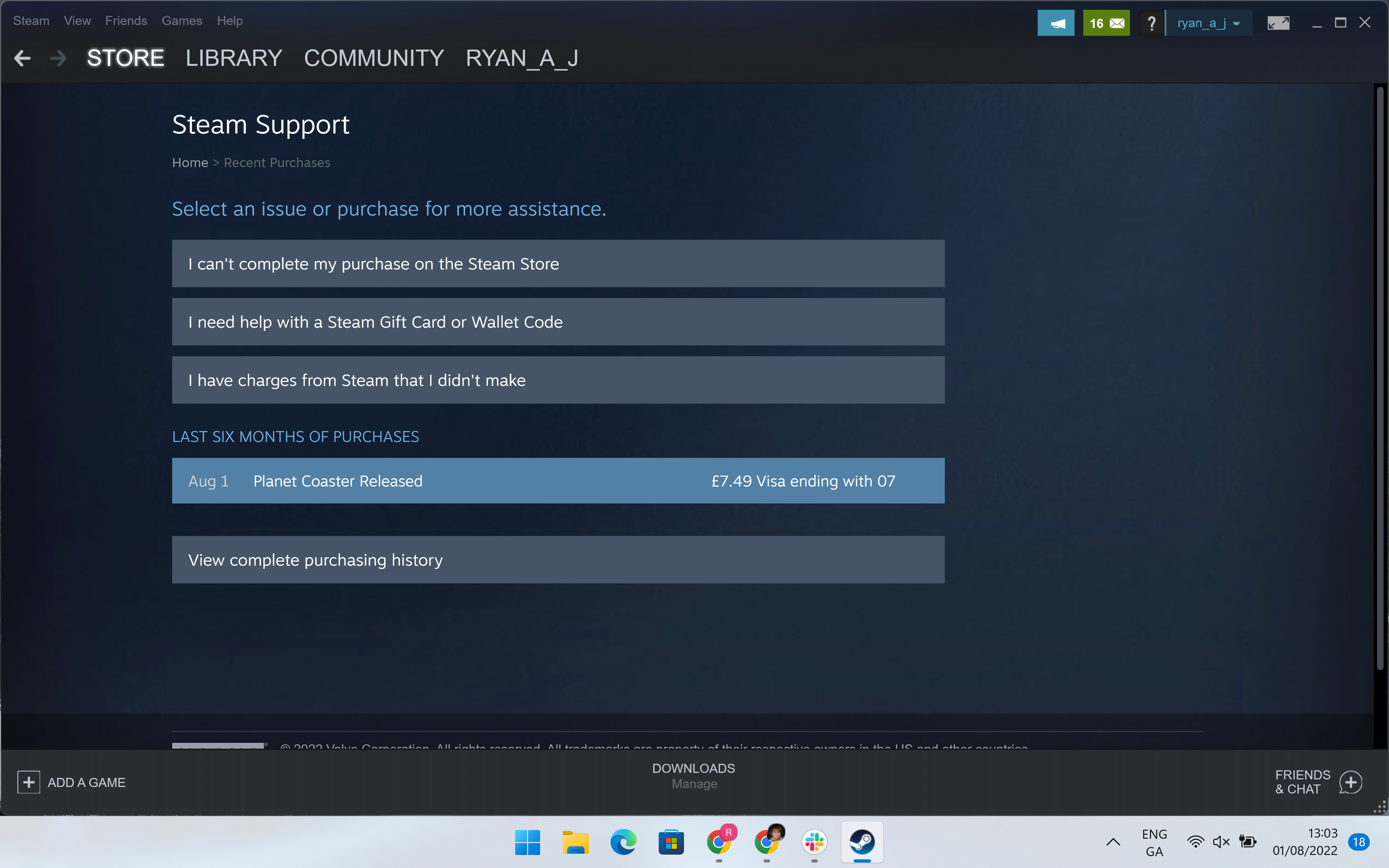Viewport: 1389px width, 868px height.
Task: Open the RYAN_A_J profile tab
Action: [522, 58]
